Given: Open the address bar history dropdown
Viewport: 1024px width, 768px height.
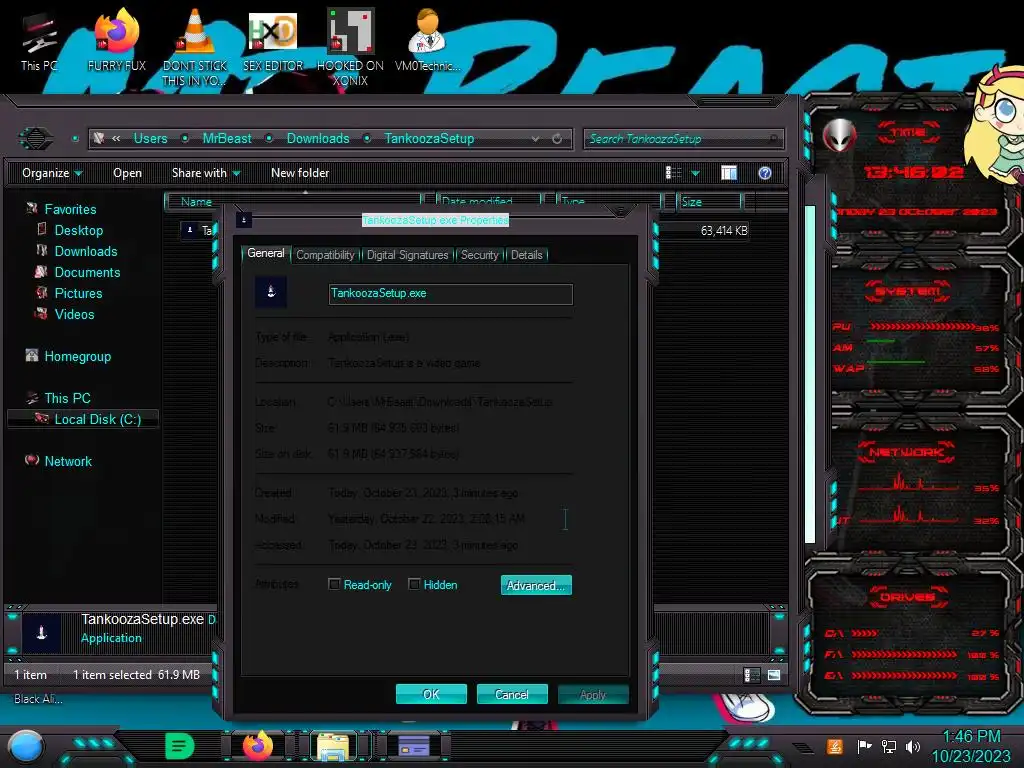Looking at the screenshot, I should [x=536, y=138].
